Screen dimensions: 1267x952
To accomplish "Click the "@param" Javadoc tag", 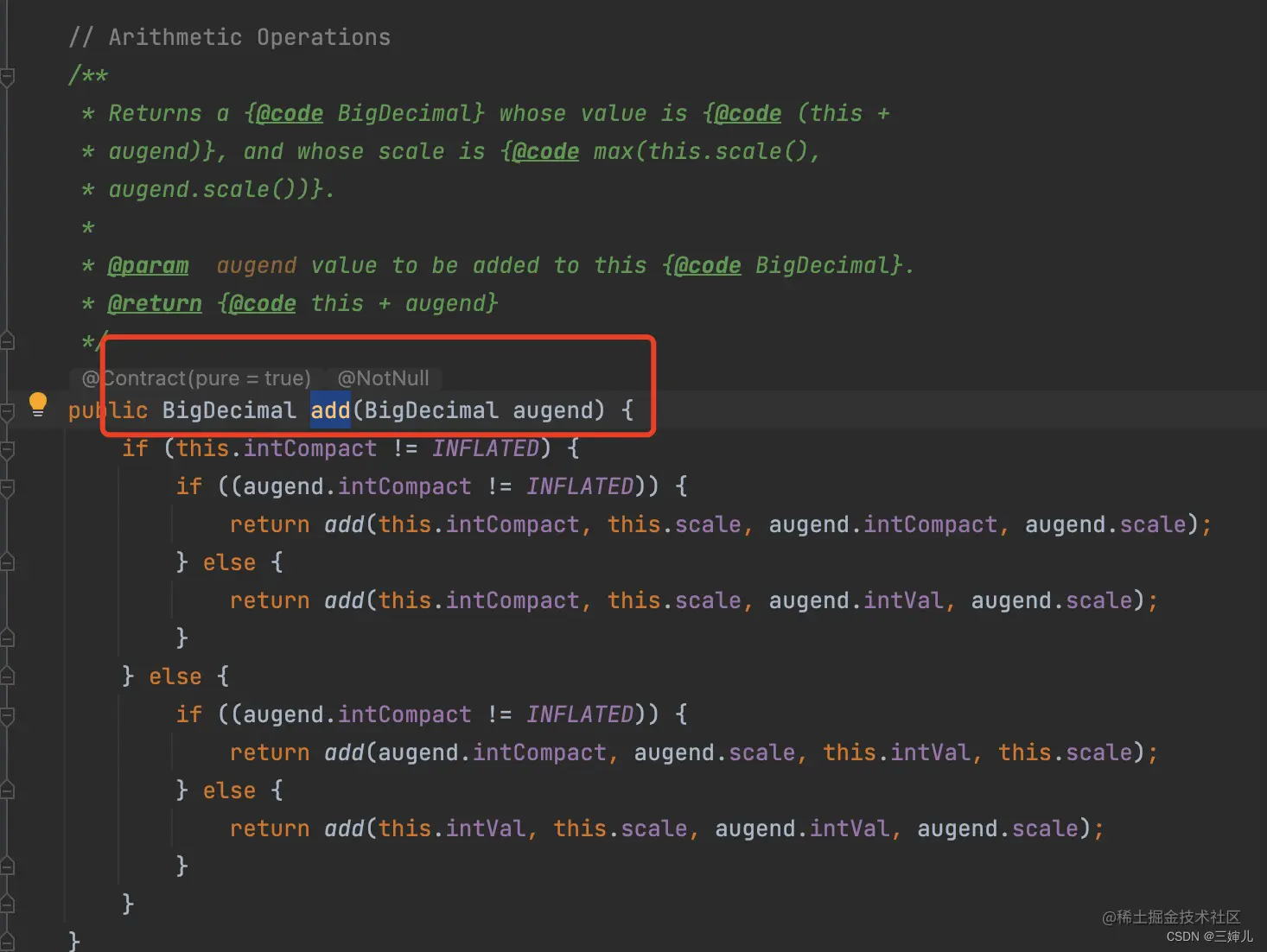I will (x=148, y=265).
